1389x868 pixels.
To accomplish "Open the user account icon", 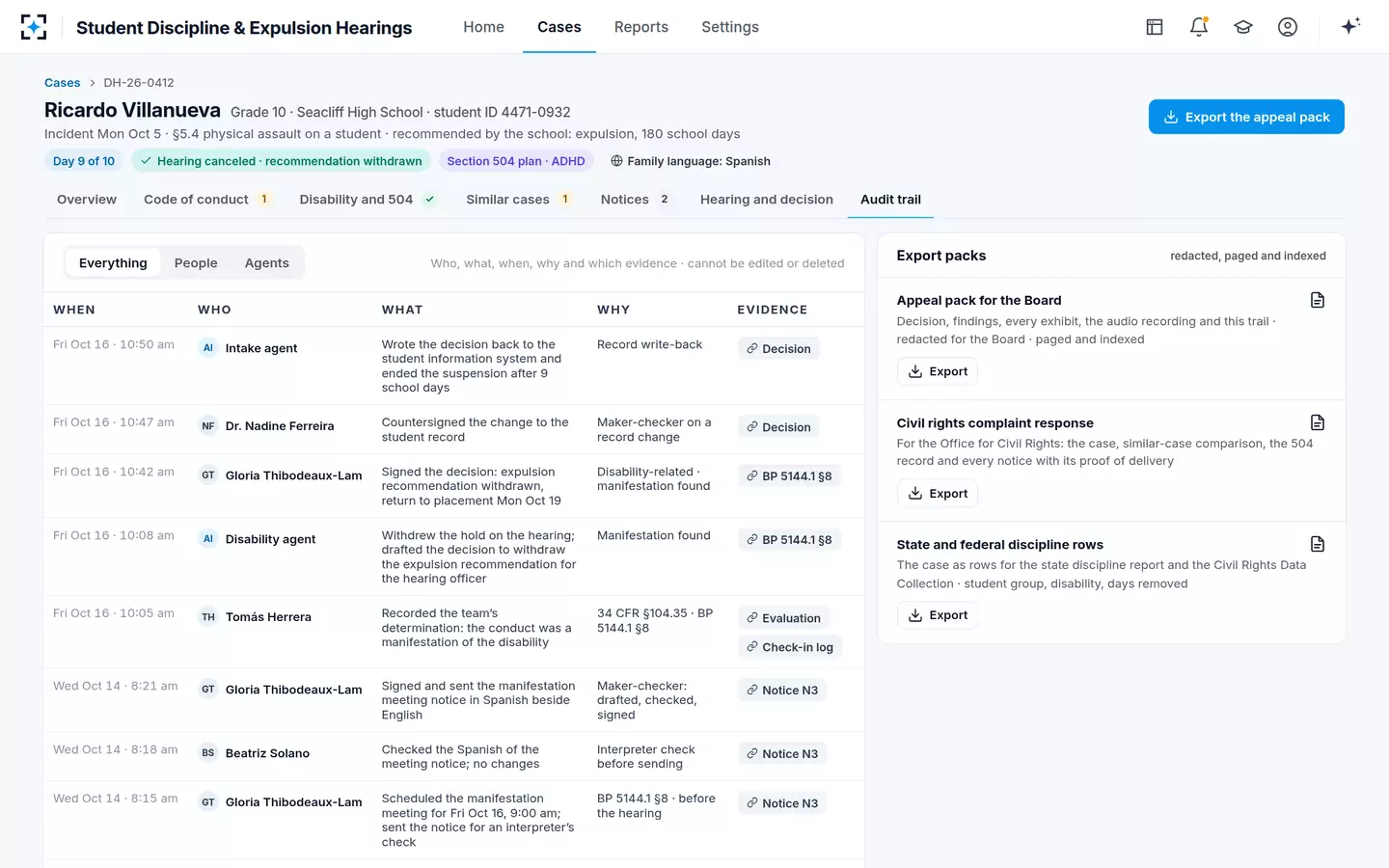I will 1288,27.
